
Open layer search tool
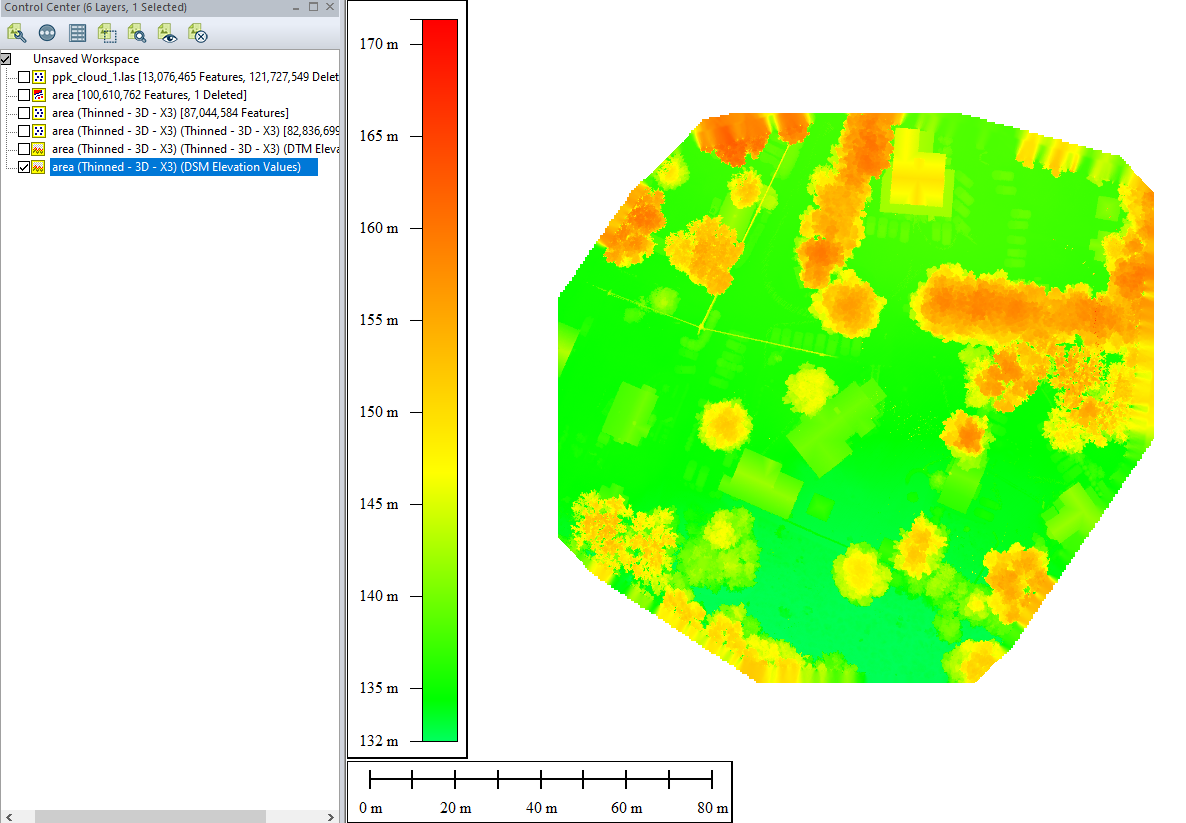coord(137,33)
